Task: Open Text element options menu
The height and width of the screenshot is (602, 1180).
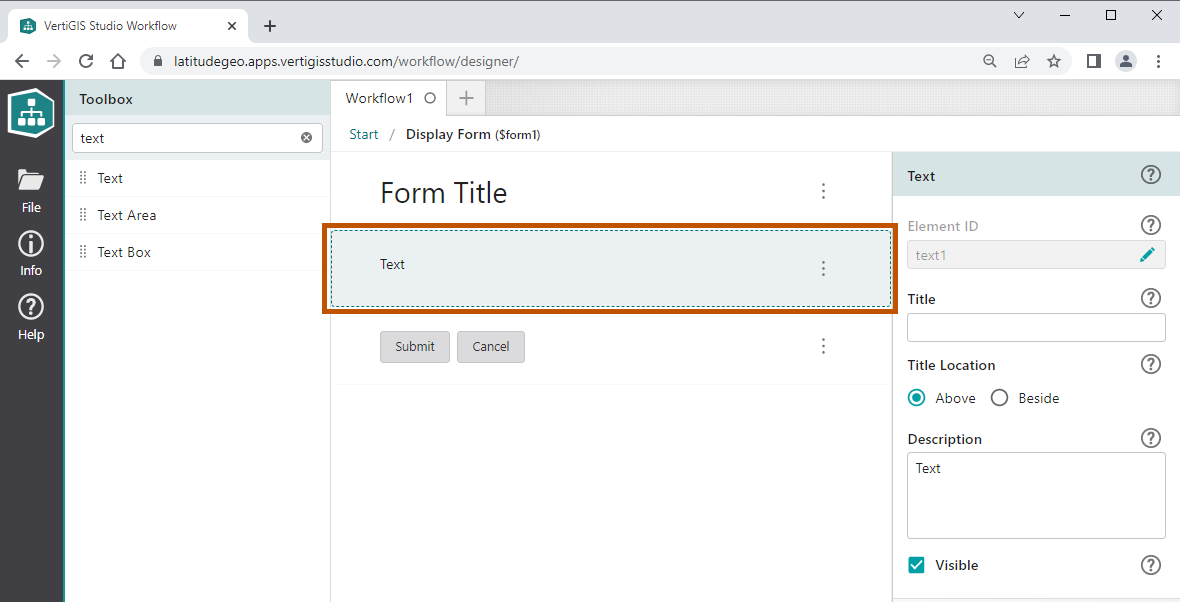Action: coord(823,268)
